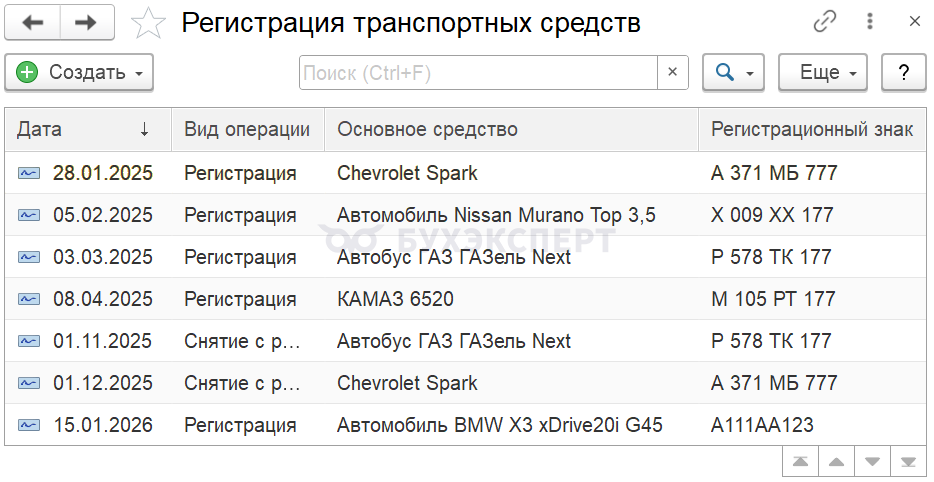Image resolution: width=934 pixels, height=482 pixels.
Task: Copy link using the chain icon
Action: click(x=825, y=22)
